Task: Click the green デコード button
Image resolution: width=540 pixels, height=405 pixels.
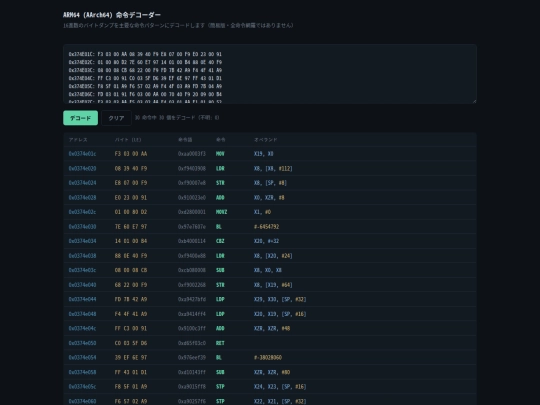Action: tap(81, 118)
